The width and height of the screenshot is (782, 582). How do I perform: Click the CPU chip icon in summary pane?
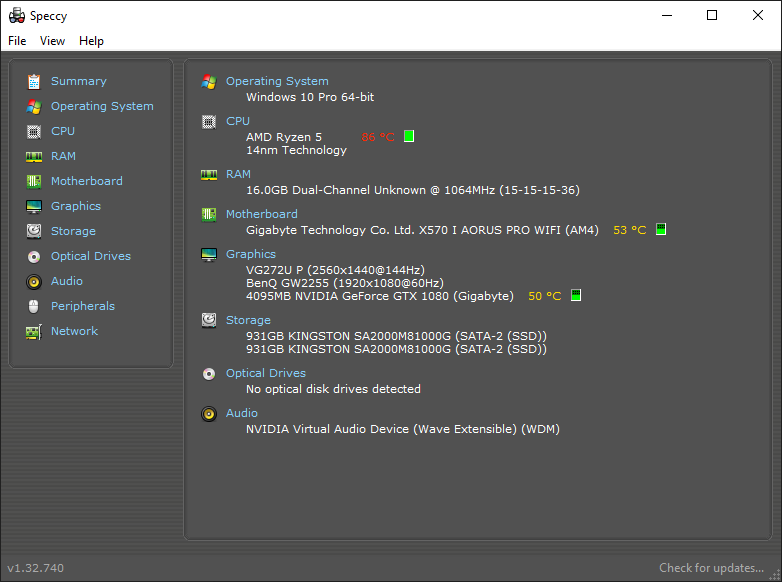[209, 121]
